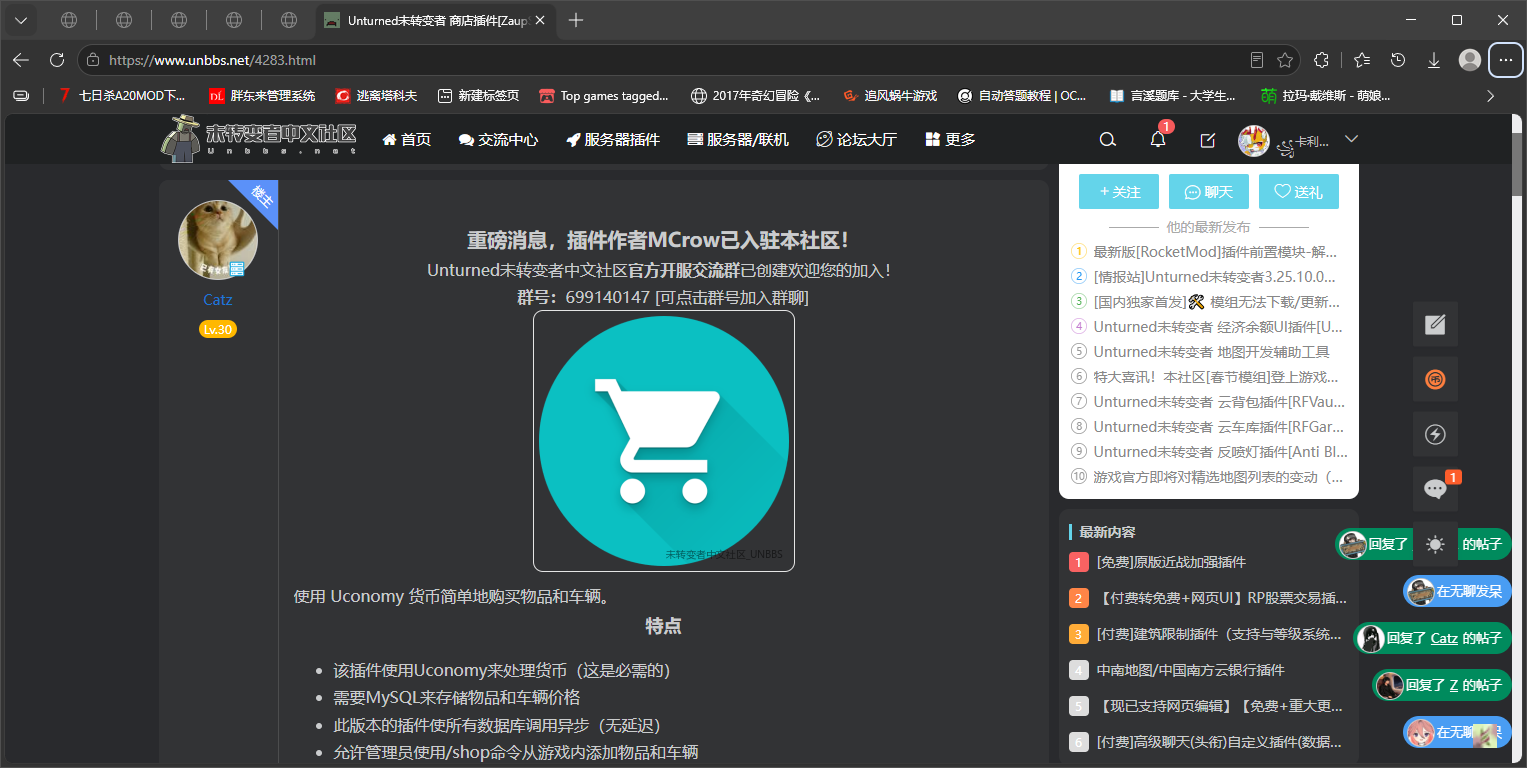Open post 游戏官方即将对精选地图列表的变动
This screenshot has width=1527, height=768.
pyautogui.click(x=1219, y=477)
